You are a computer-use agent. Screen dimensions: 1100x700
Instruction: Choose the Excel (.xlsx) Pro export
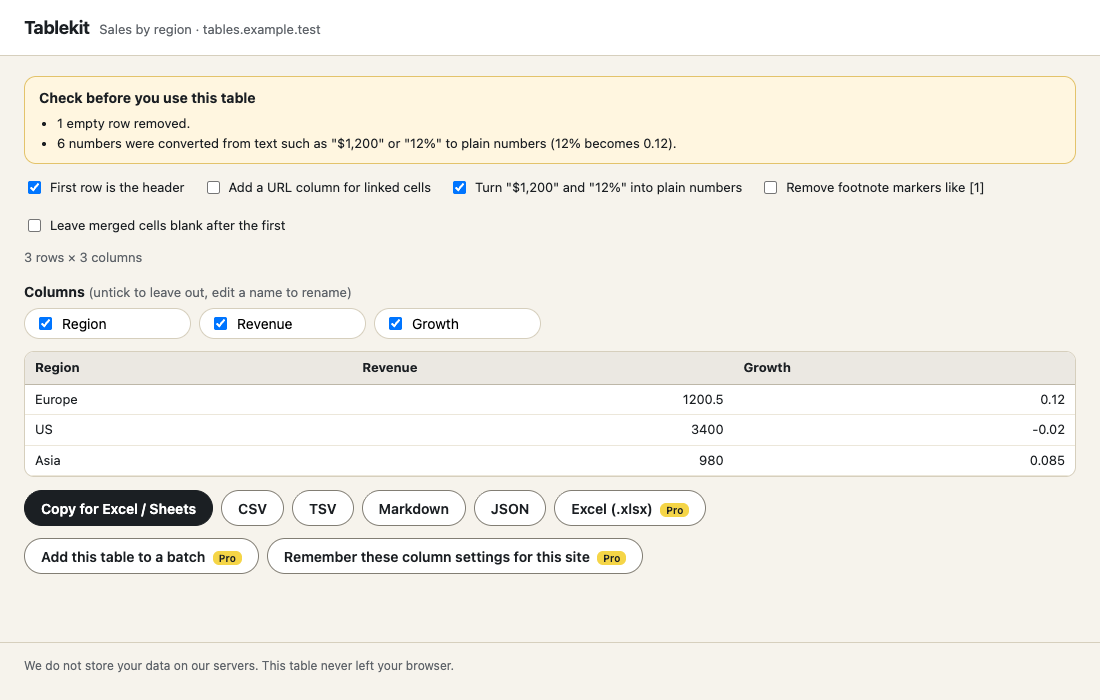[630, 509]
